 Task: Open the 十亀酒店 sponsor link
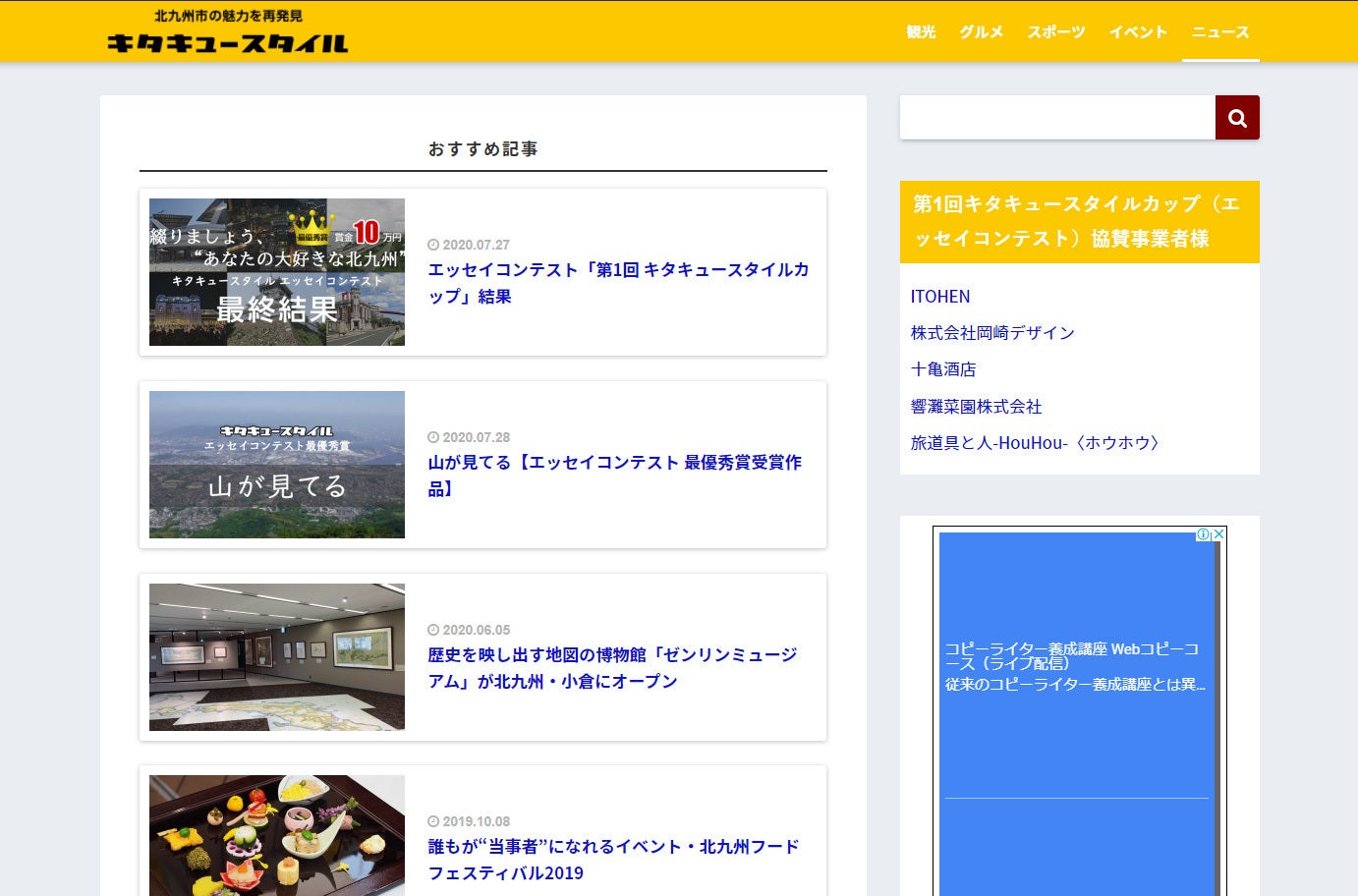[943, 369]
